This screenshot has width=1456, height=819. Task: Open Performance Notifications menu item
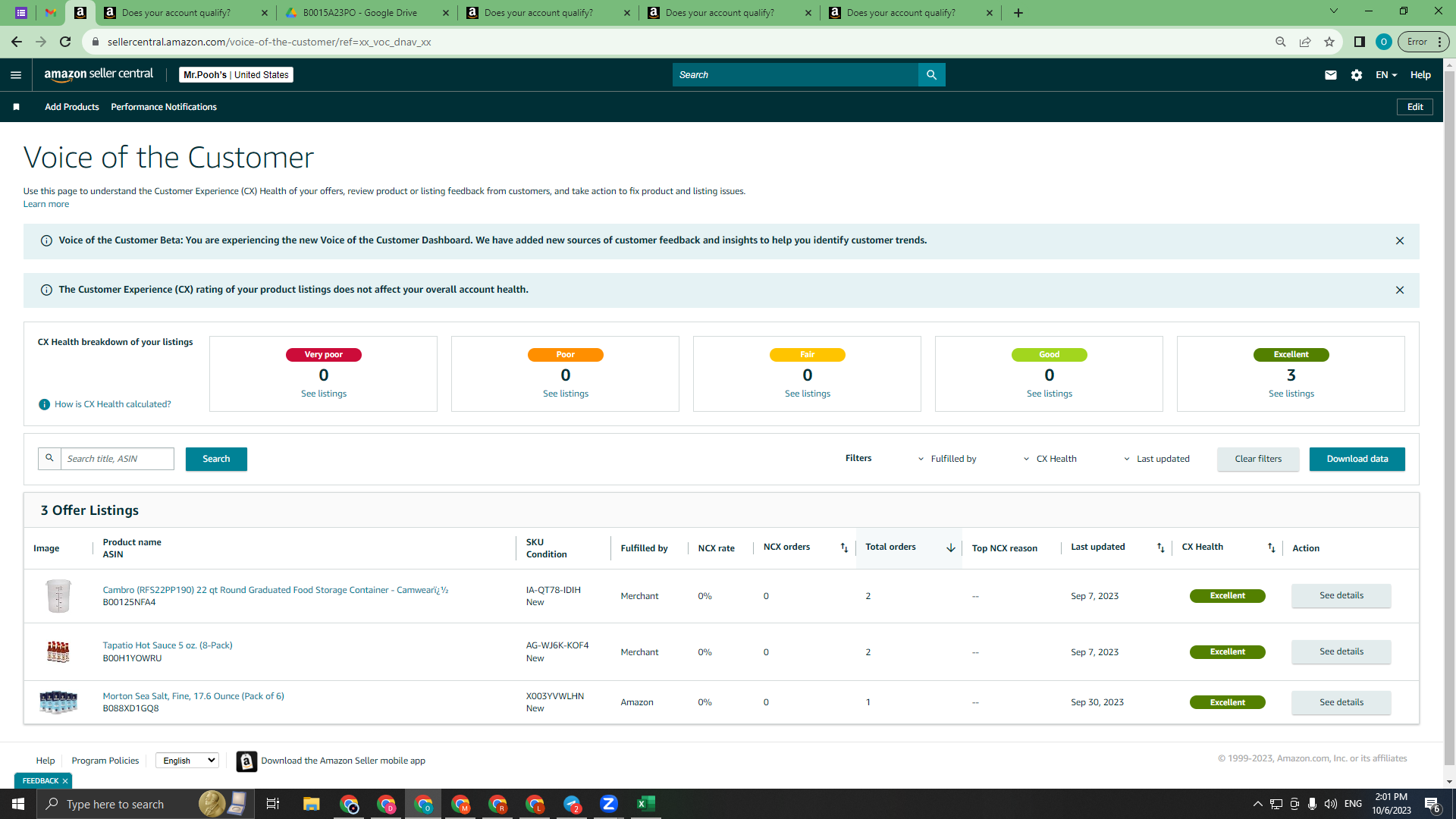point(164,107)
